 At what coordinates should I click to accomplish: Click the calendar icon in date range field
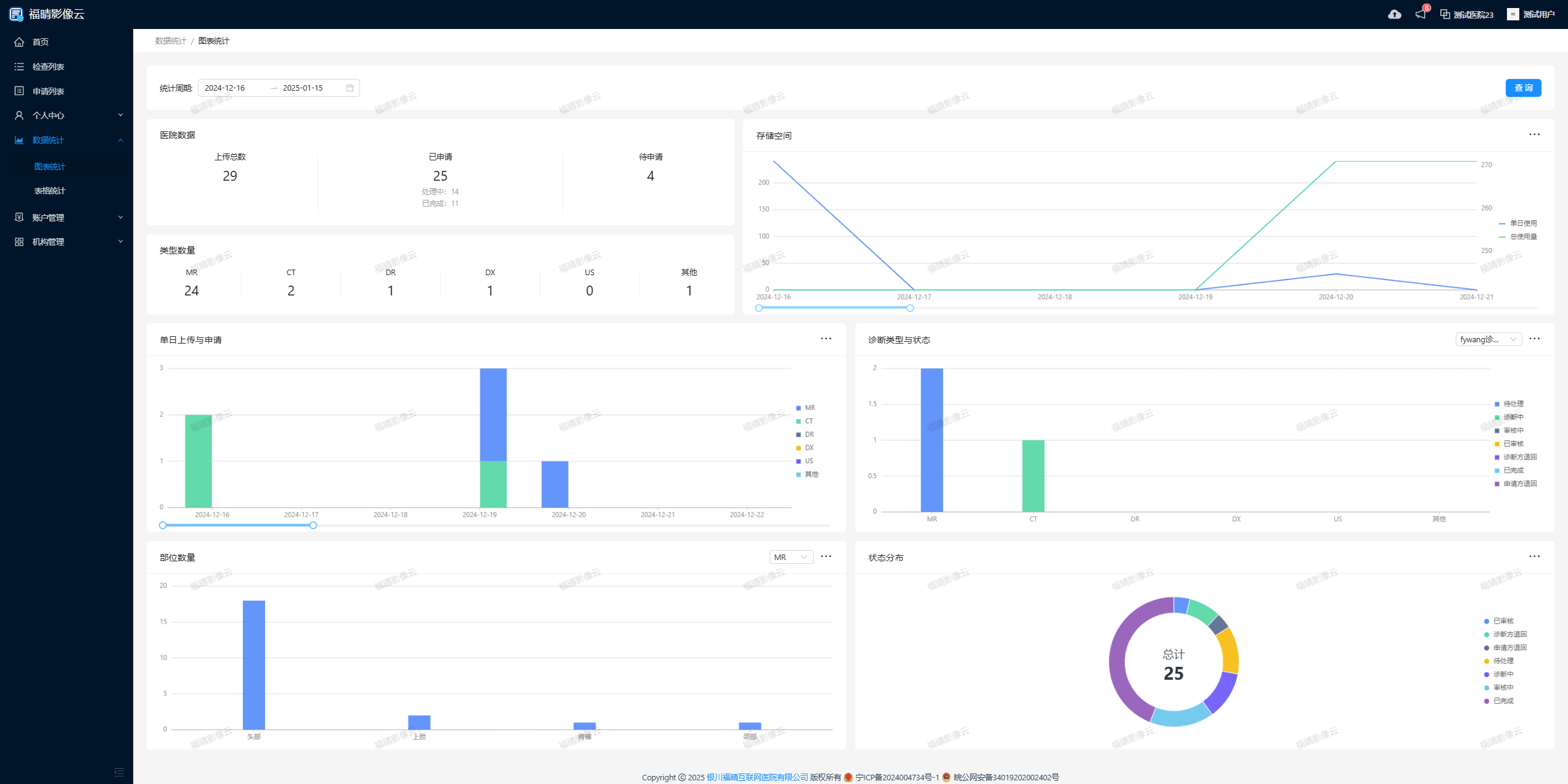(x=350, y=88)
